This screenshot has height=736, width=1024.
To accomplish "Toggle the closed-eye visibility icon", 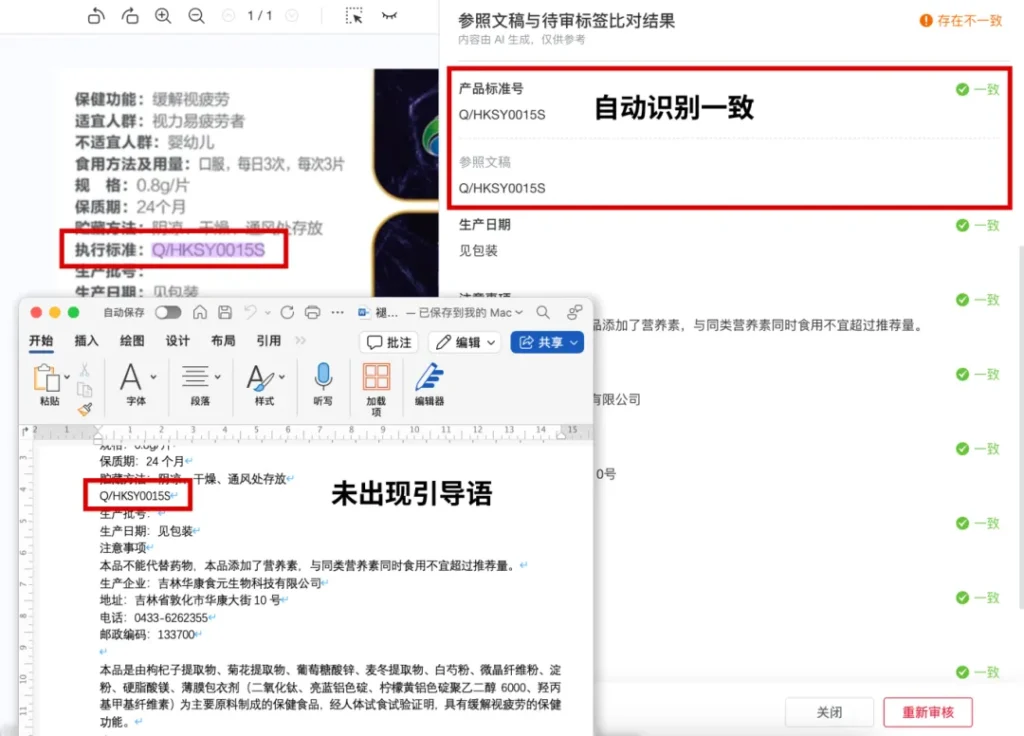I will coord(390,15).
